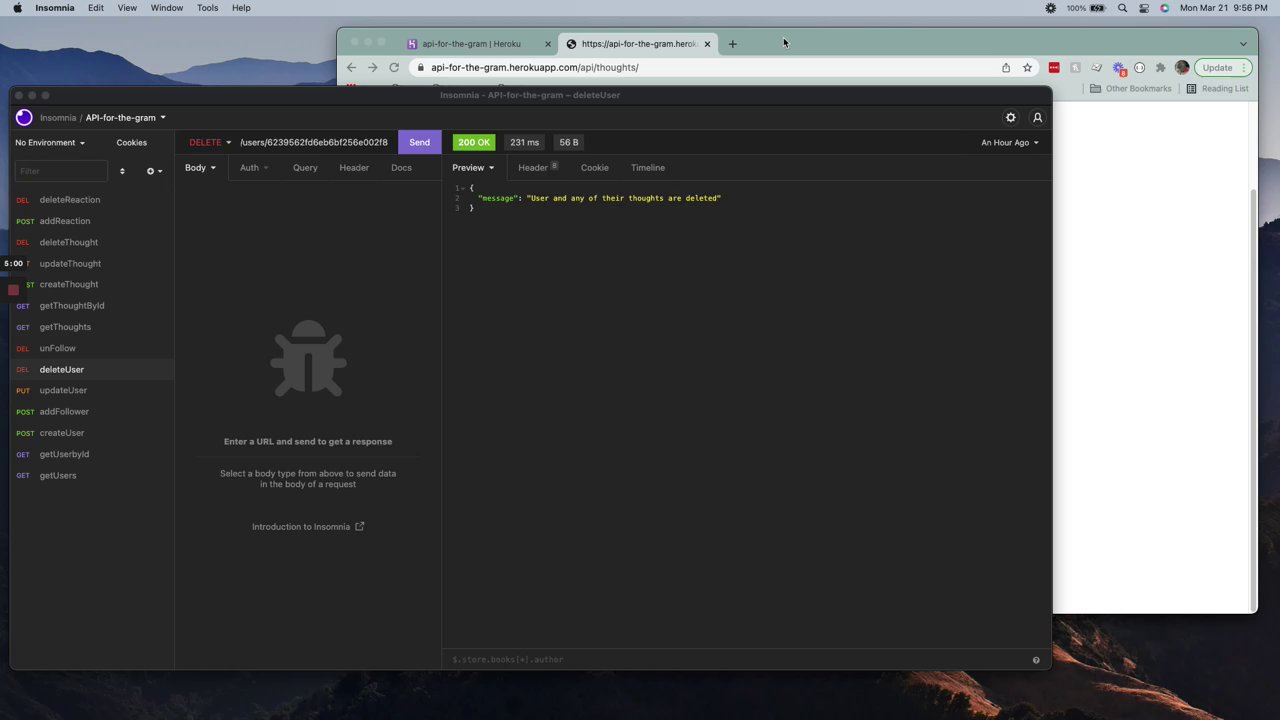This screenshot has width=1280, height=720.
Task: Open the Preview mode dropdown
Action: click(473, 168)
